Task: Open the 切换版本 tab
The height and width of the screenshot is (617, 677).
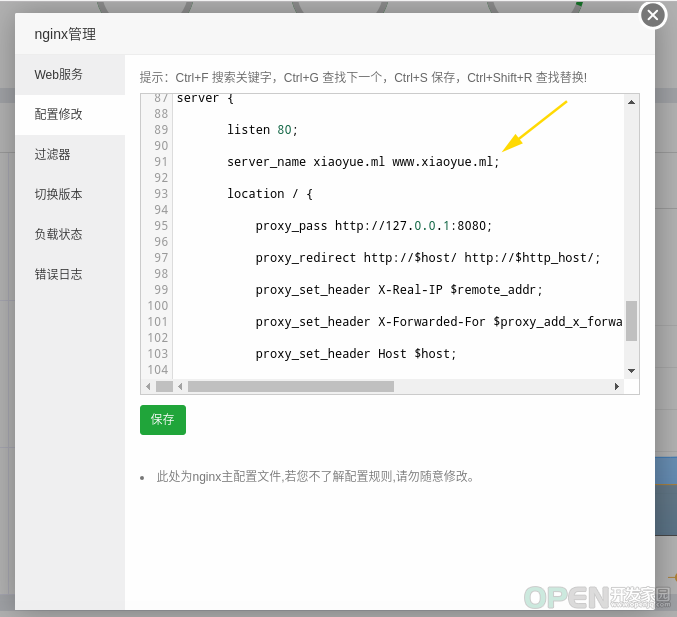Action: [x=70, y=194]
